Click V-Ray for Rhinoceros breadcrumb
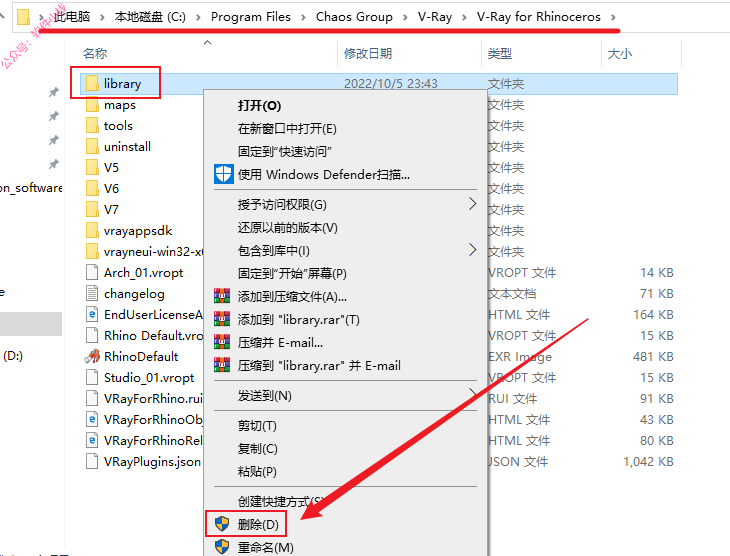Image resolution: width=730 pixels, height=556 pixels. [x=538, y=17]
